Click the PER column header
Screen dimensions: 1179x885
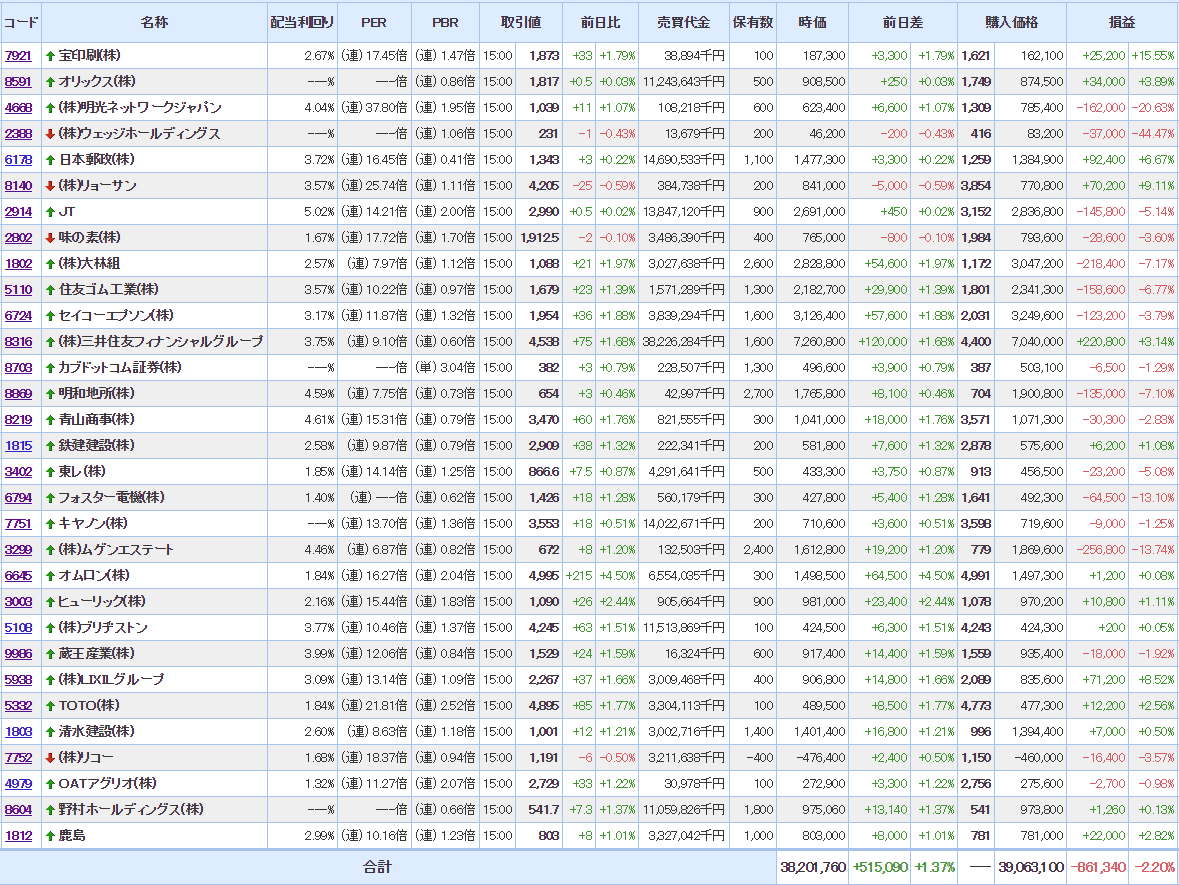click(x=373, y=22)
